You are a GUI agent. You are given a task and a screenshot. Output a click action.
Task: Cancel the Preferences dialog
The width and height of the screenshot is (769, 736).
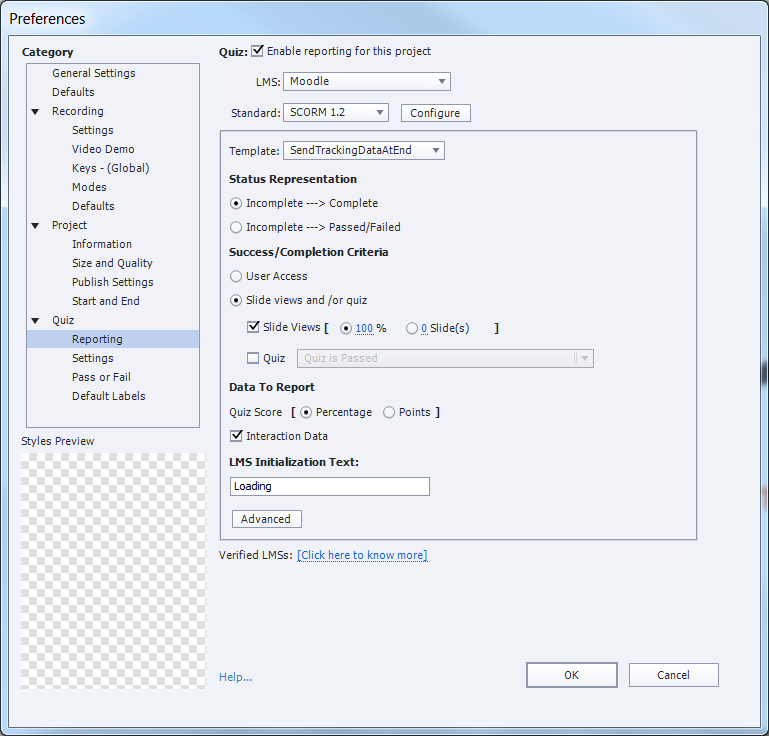[674, 675]
